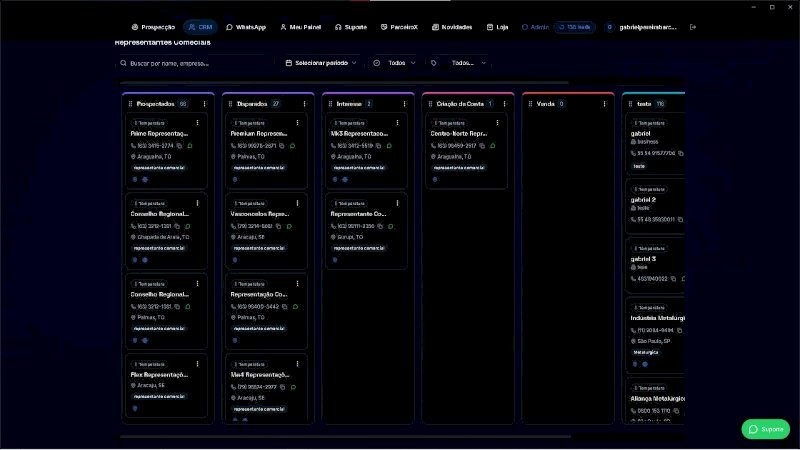Open Novidades in the top navigation
The height and width of the screenshot is (450, 800).
(452, 27)
